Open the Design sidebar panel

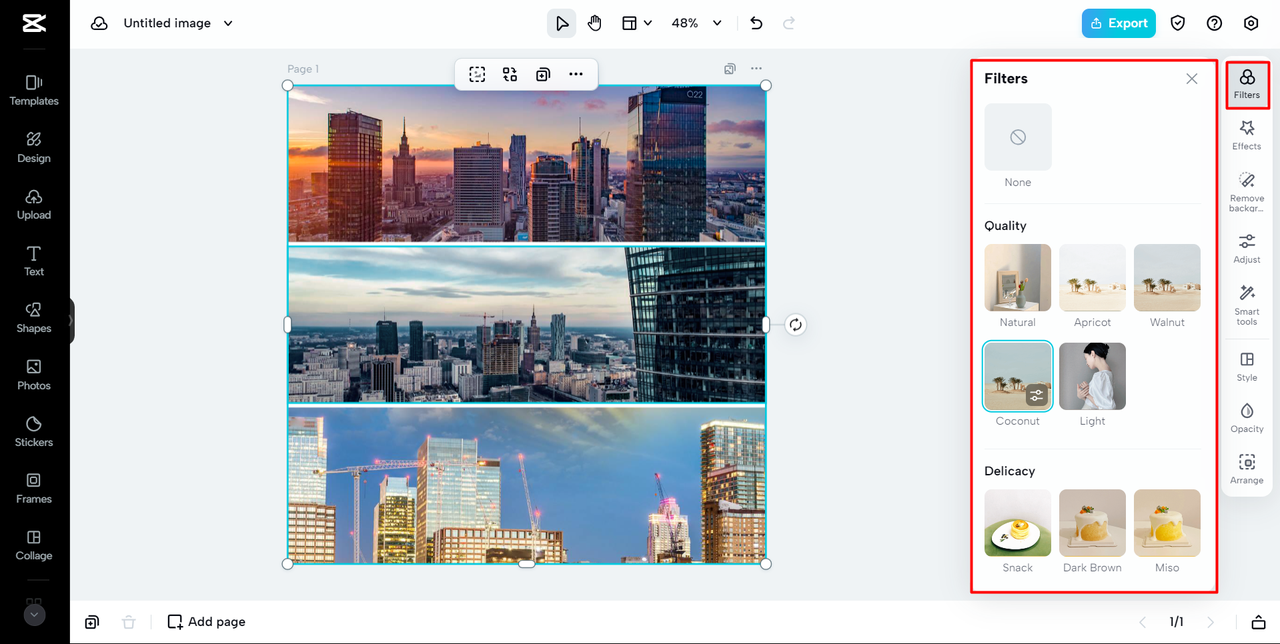click(x=34, y=146)
